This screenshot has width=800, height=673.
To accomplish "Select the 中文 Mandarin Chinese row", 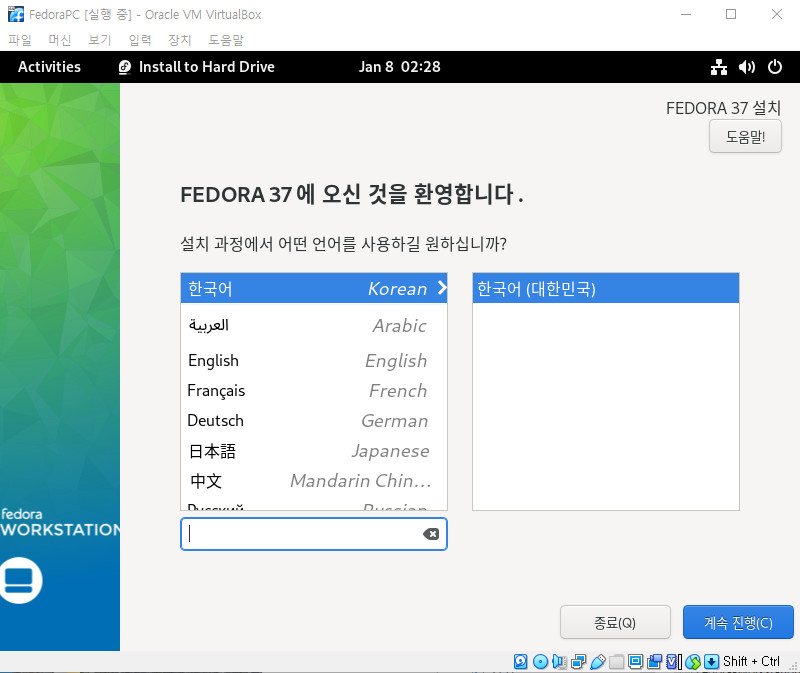I will pyautogui.click(x=314, y=481).
